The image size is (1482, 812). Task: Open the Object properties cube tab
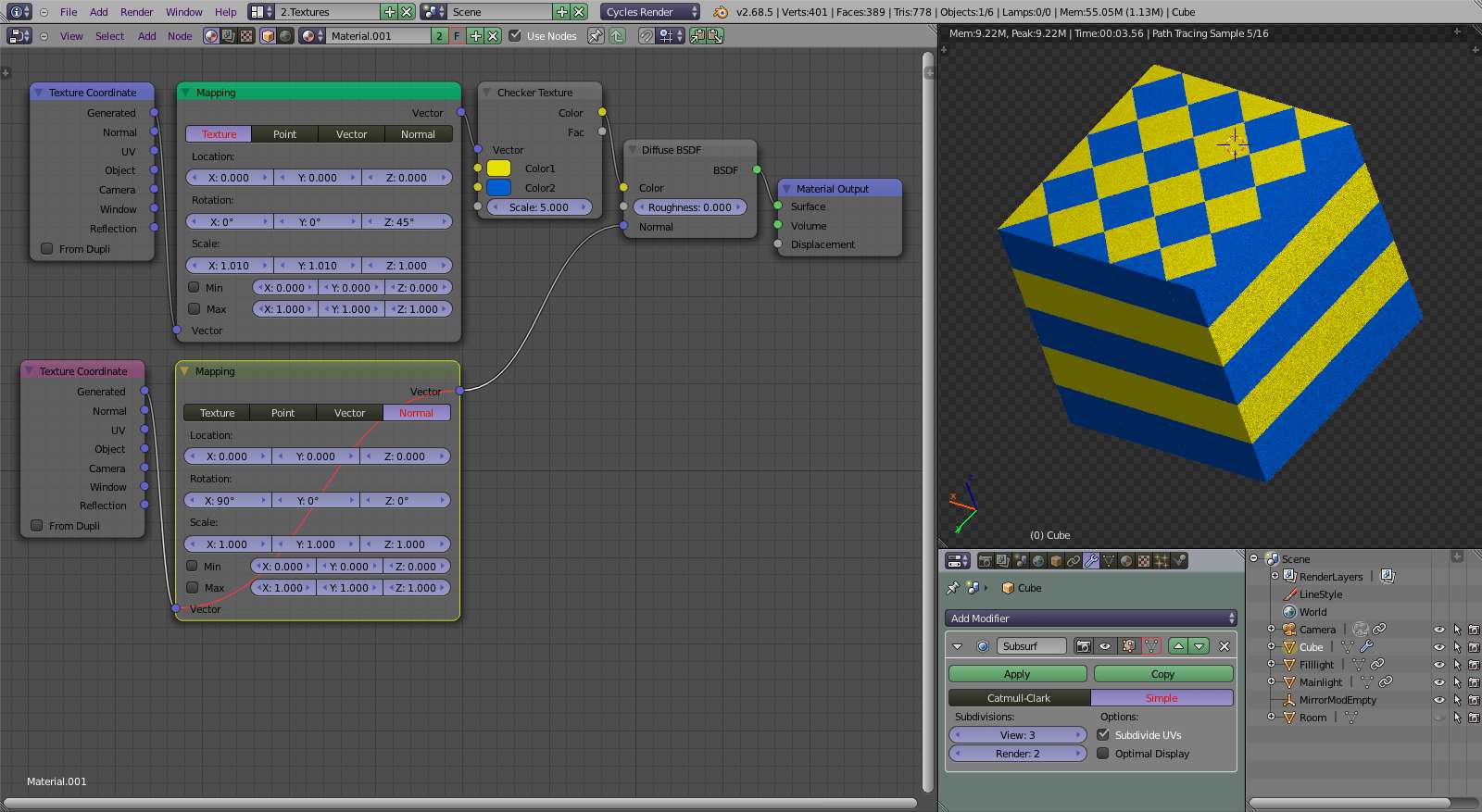coord(1056,560)
